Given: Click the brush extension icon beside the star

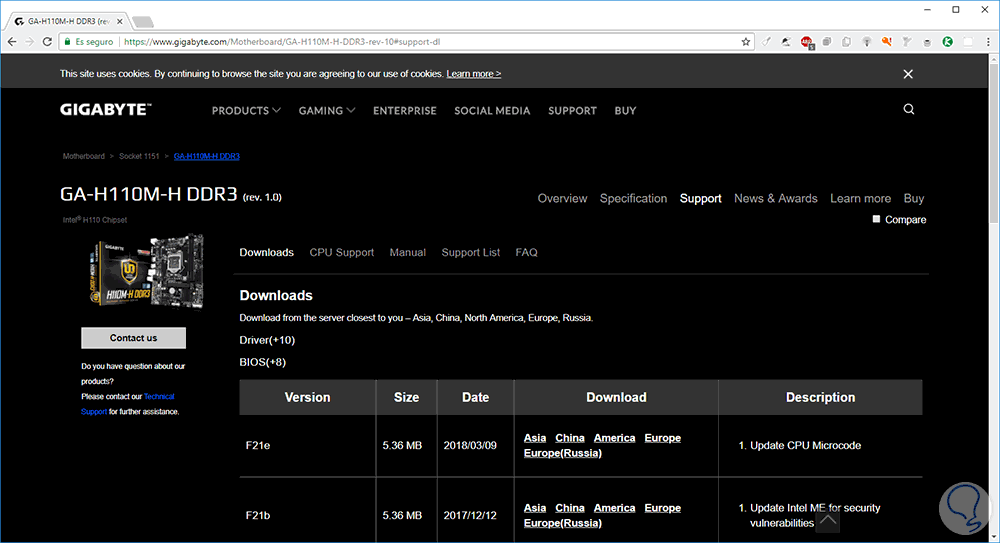Looking at the screenshot, I should 766,41.
